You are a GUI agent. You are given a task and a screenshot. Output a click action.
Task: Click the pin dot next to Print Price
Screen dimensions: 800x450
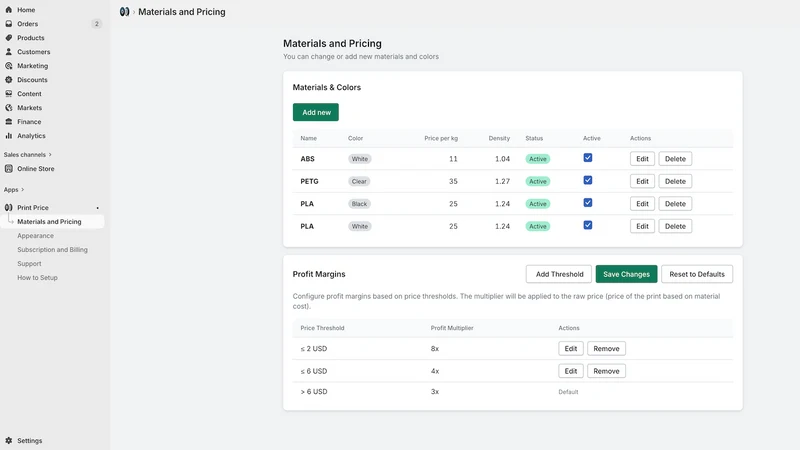tap(97, 208)
